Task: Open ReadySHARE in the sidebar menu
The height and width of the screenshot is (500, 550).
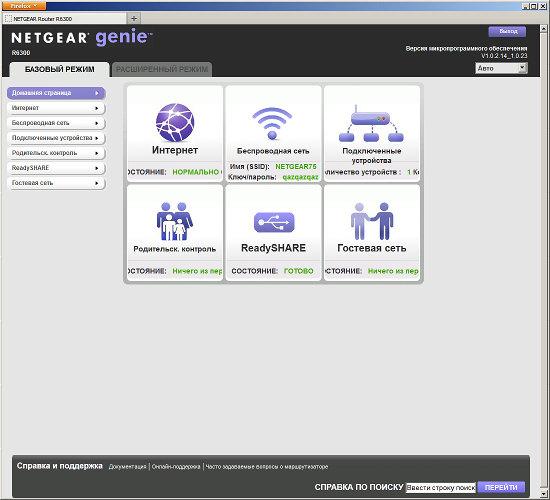Action: (x=56, y=168)
